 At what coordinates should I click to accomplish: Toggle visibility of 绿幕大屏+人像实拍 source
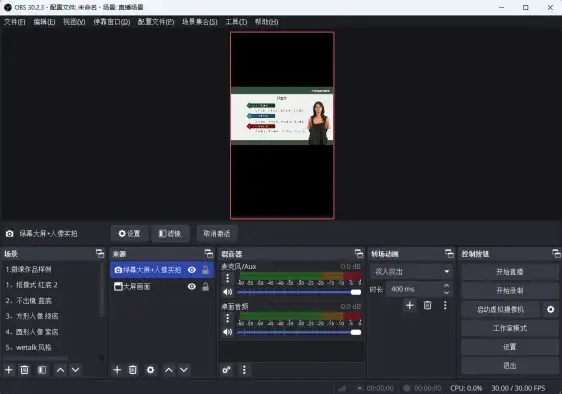tap(192, 270)
